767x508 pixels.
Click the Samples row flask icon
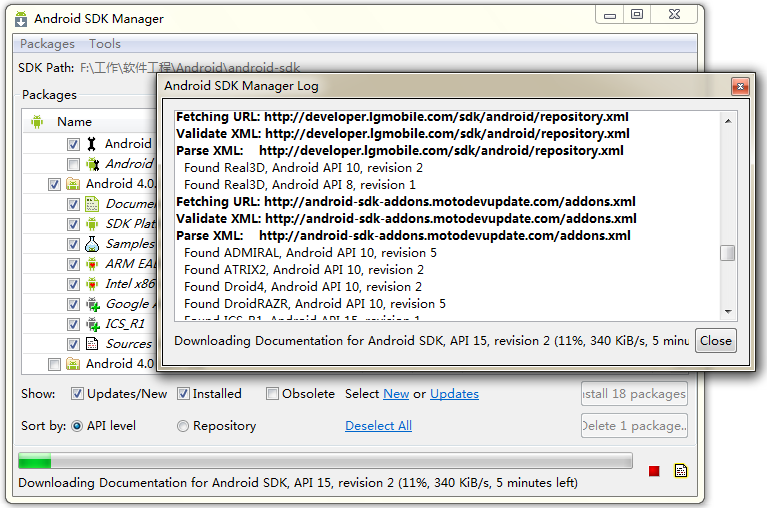[92, 244]
